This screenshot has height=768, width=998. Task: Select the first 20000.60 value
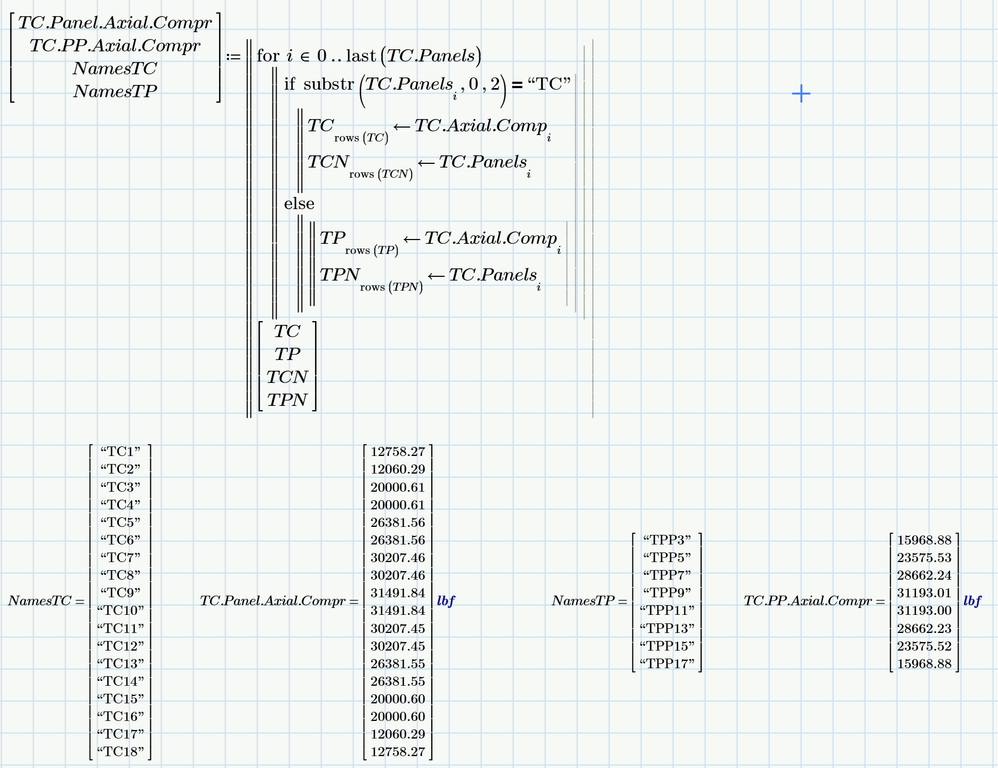(398, 699)
